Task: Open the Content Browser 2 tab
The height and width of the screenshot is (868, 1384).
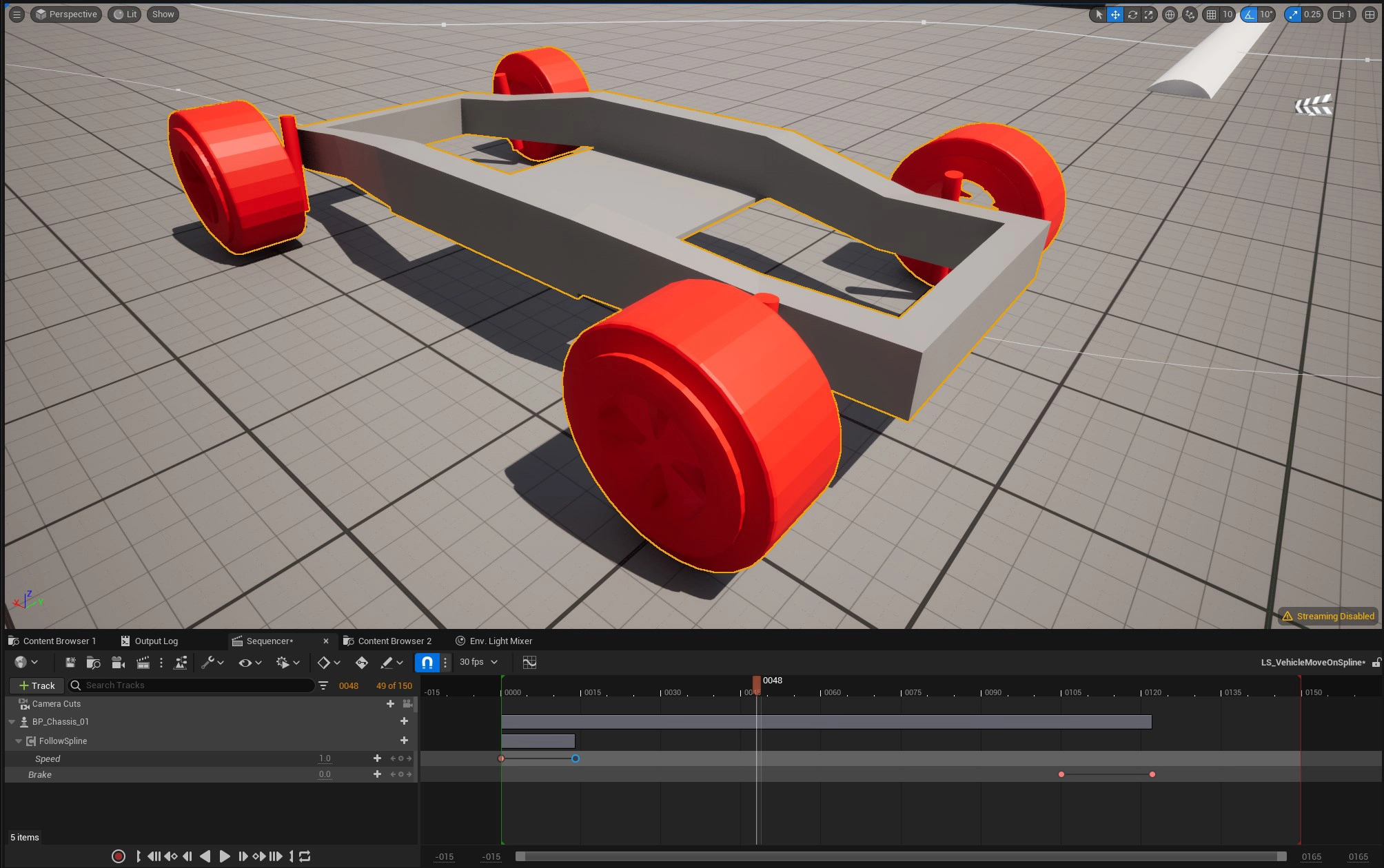Action: point(395,641)
